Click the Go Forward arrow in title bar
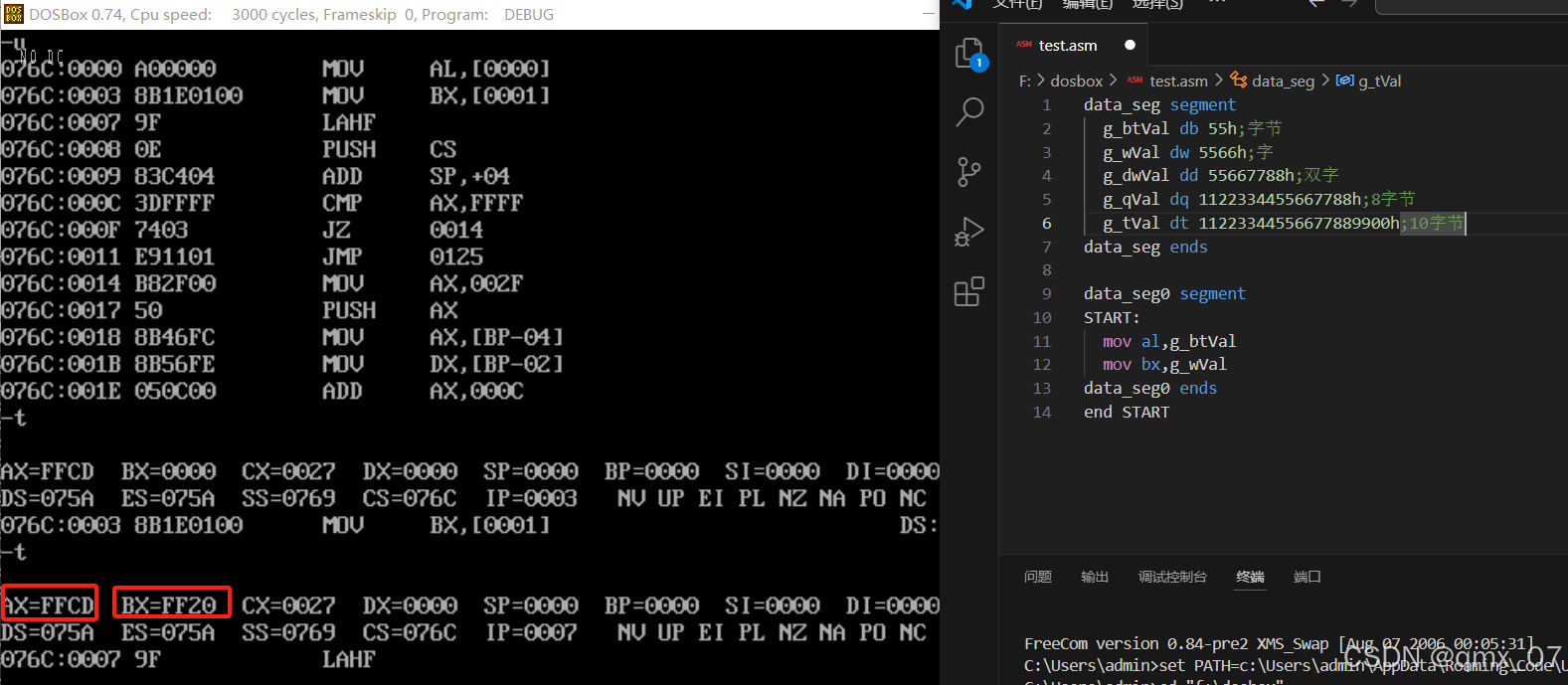The height and width of the screenshot is (685, 1568). pyautogui.click(x=1348, y=4)
